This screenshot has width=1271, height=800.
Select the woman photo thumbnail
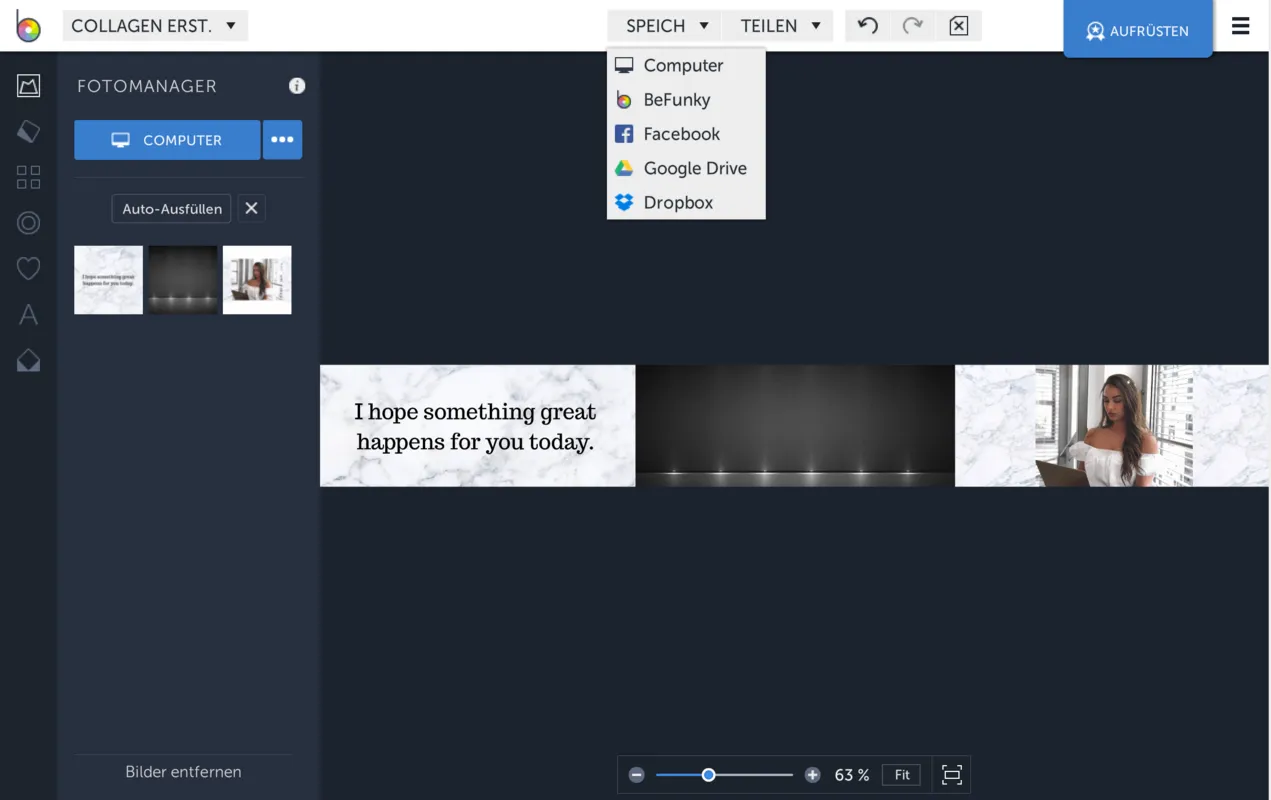(257, 280)
